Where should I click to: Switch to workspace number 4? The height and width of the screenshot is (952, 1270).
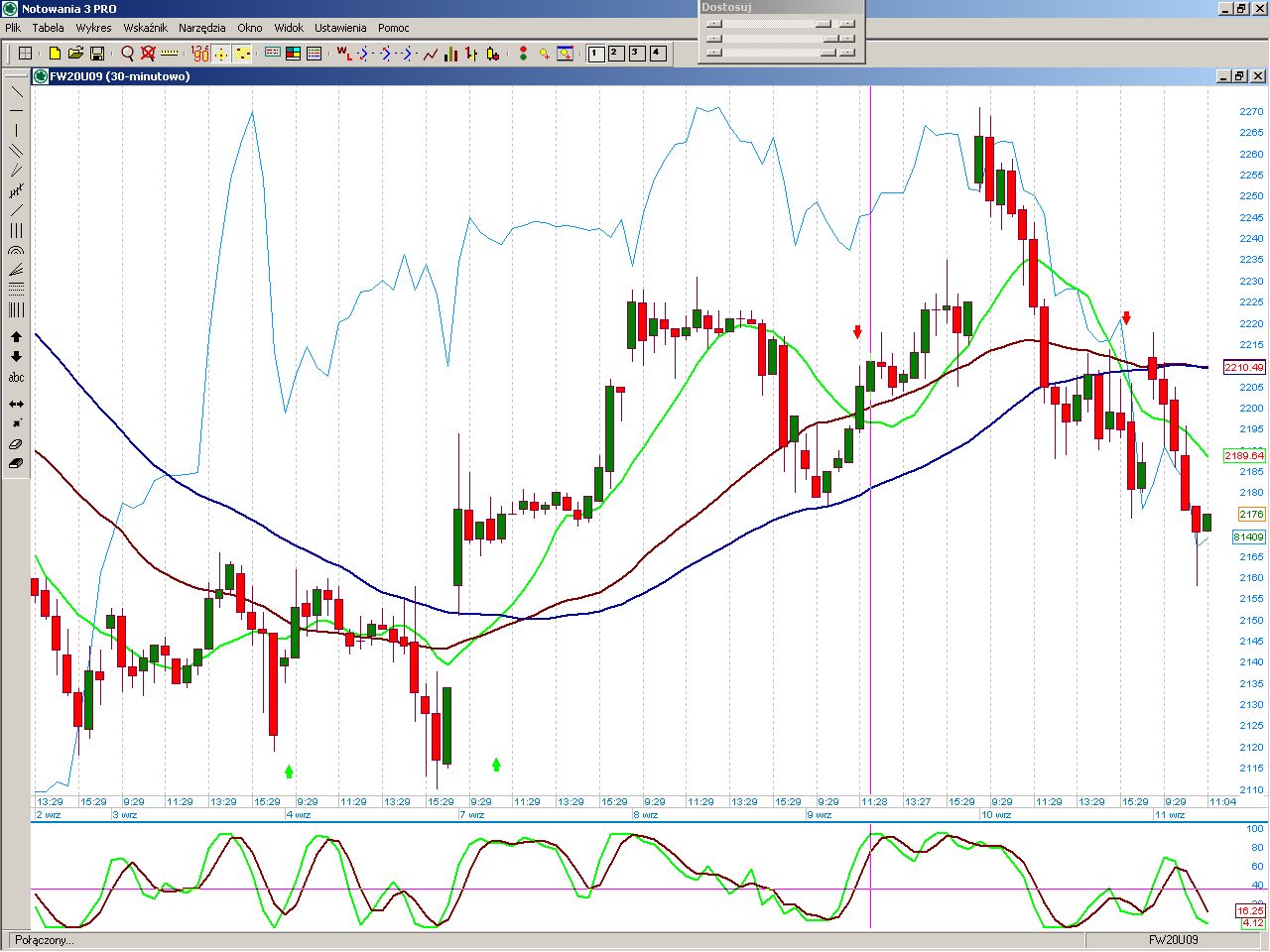(658, 53)
